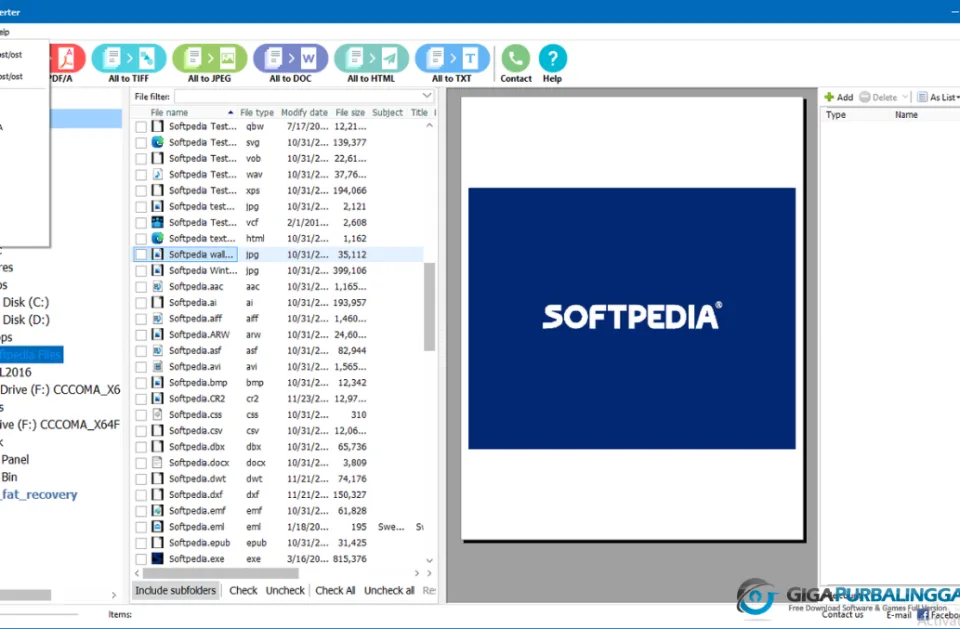The image size is (960, 629).
Task: Sort by Modify date column
Action: point(304,113)
